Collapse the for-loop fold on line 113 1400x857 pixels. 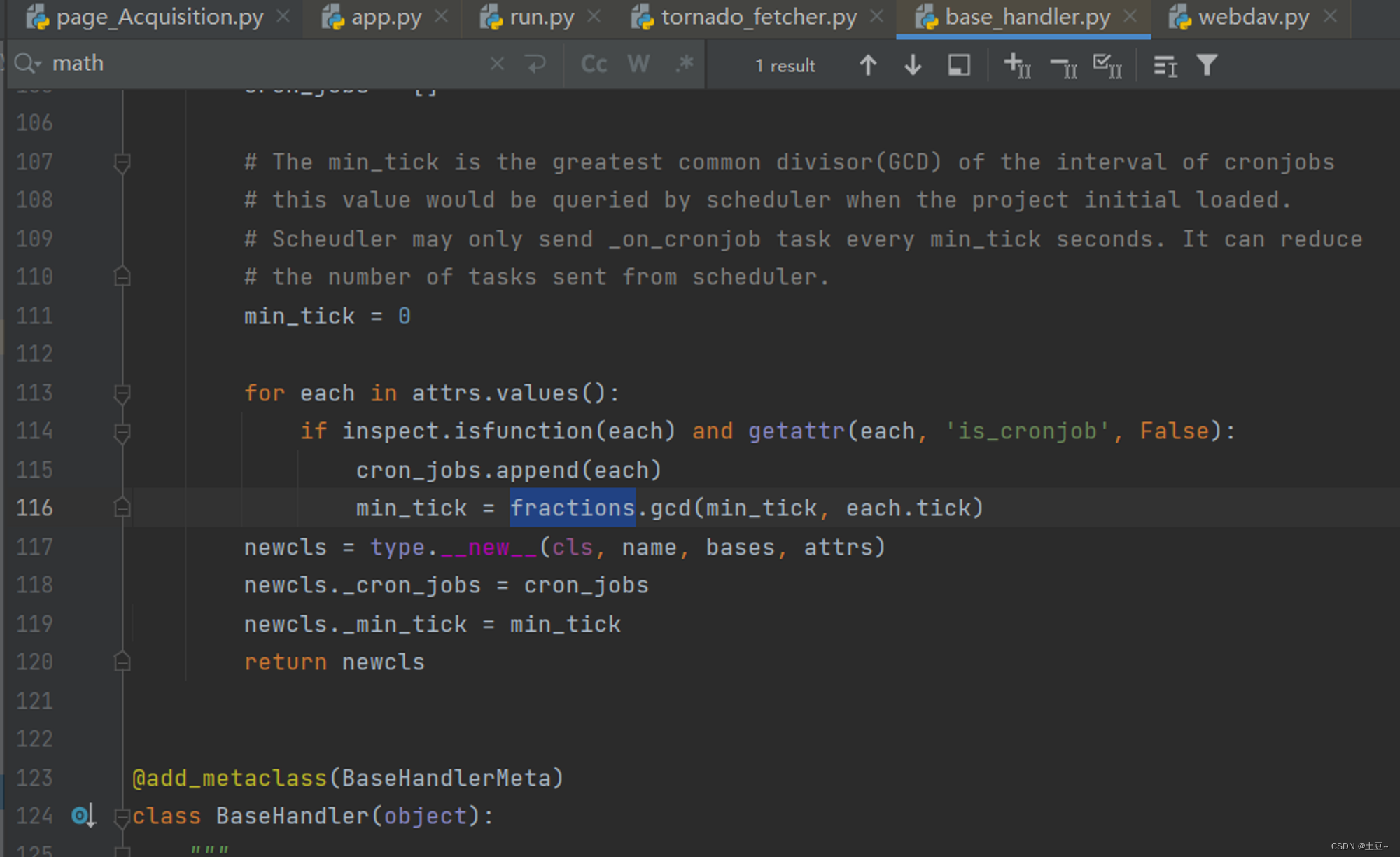point(122,393)
